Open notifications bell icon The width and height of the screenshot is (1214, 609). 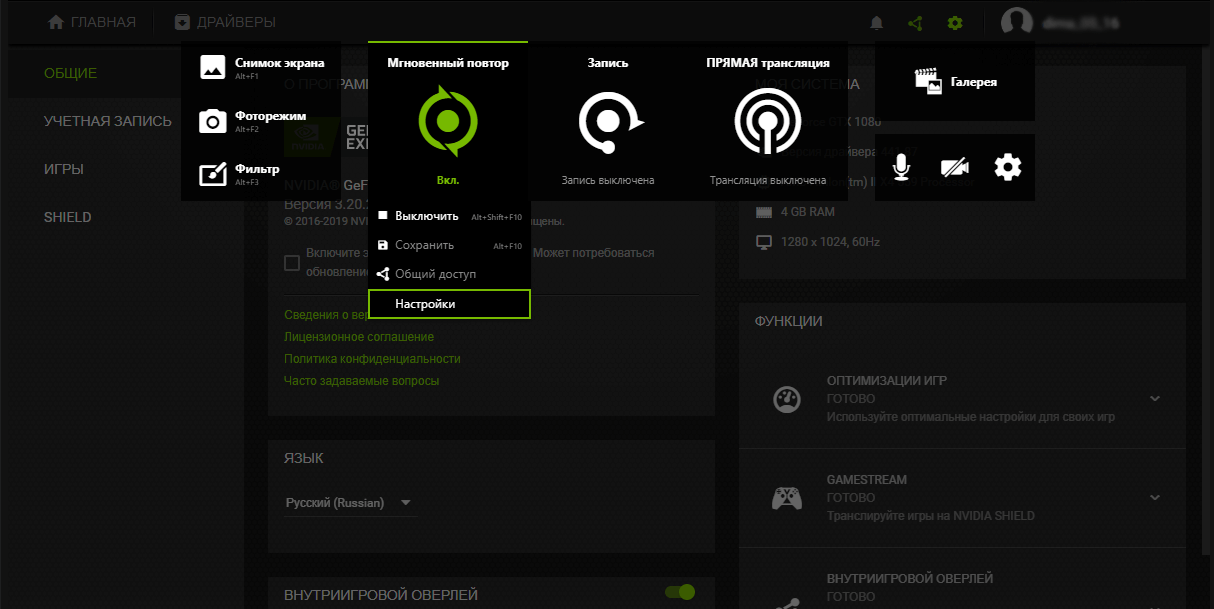877,22
